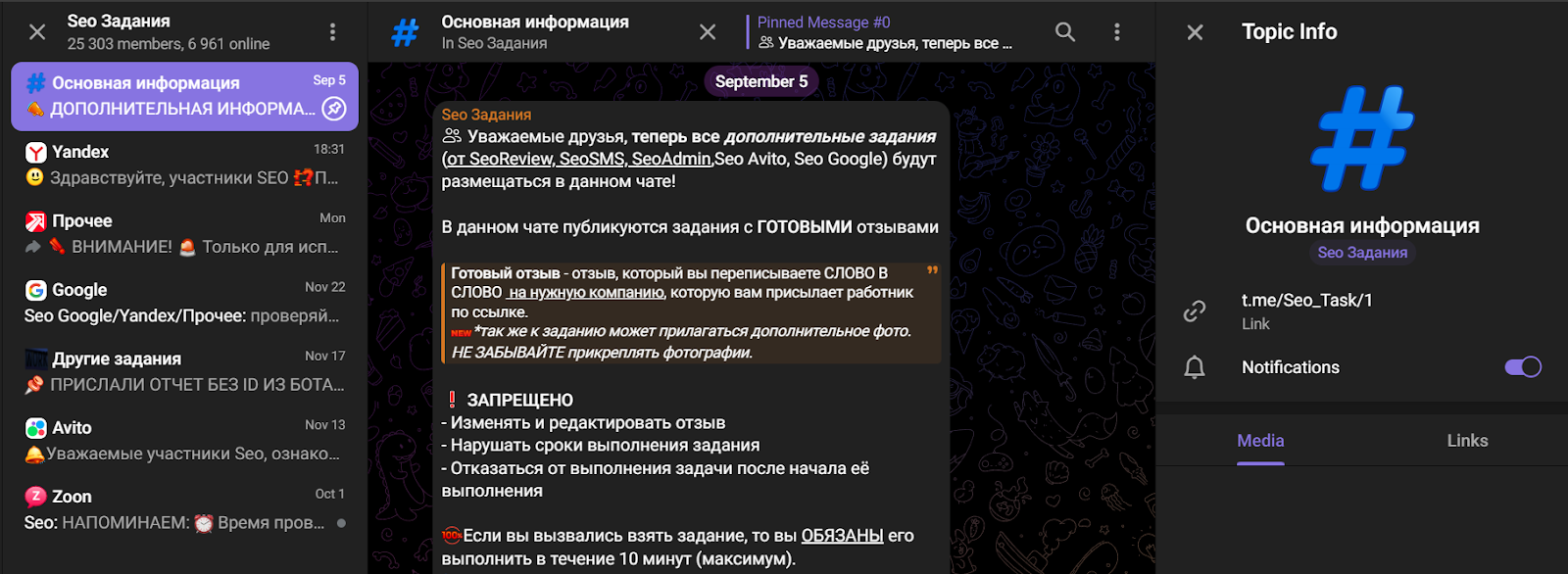Open the Yandex topic
The height and width of the screenshot is (574, 1568).
tap(184, 165)
